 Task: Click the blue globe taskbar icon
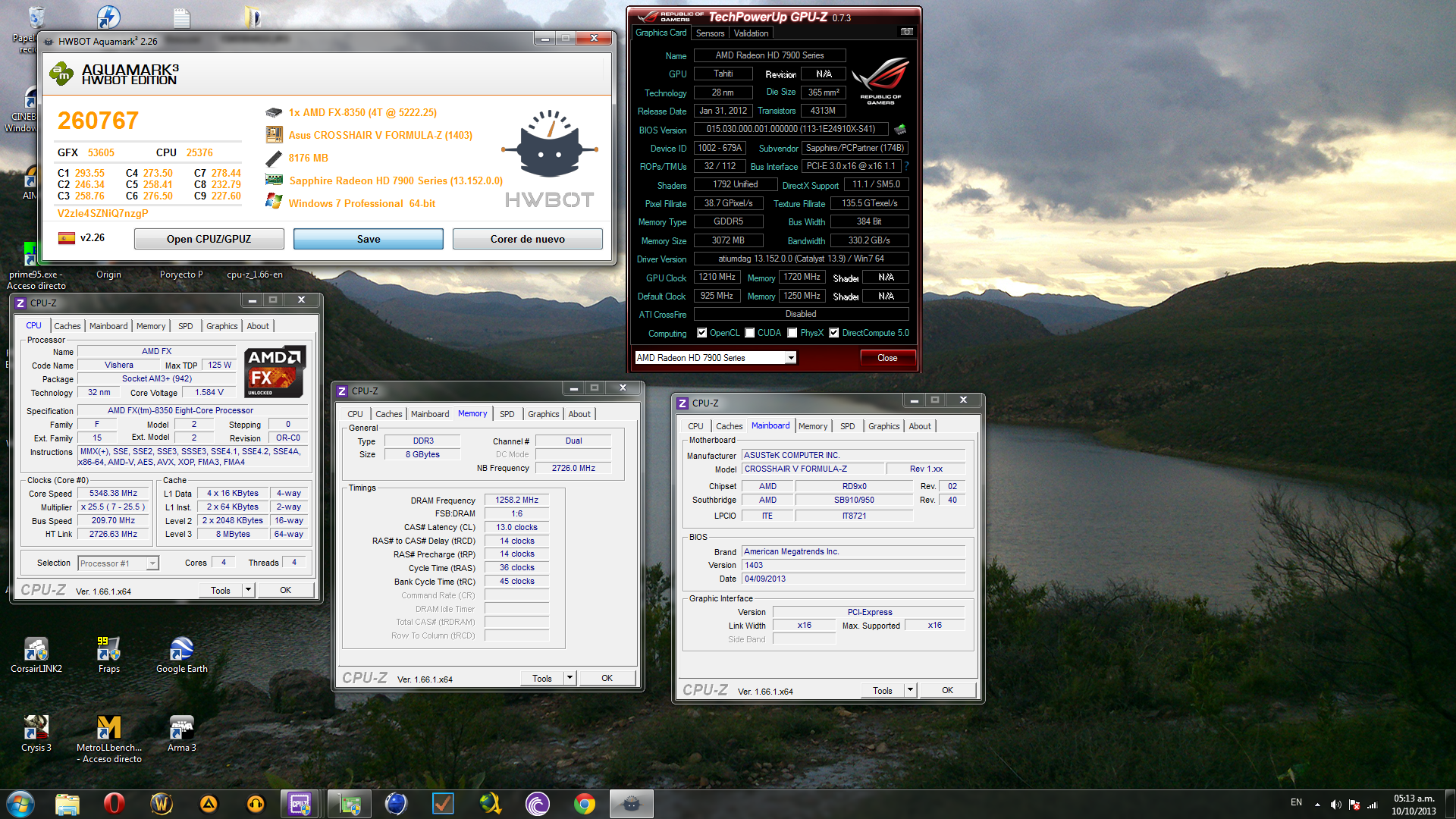396,804
